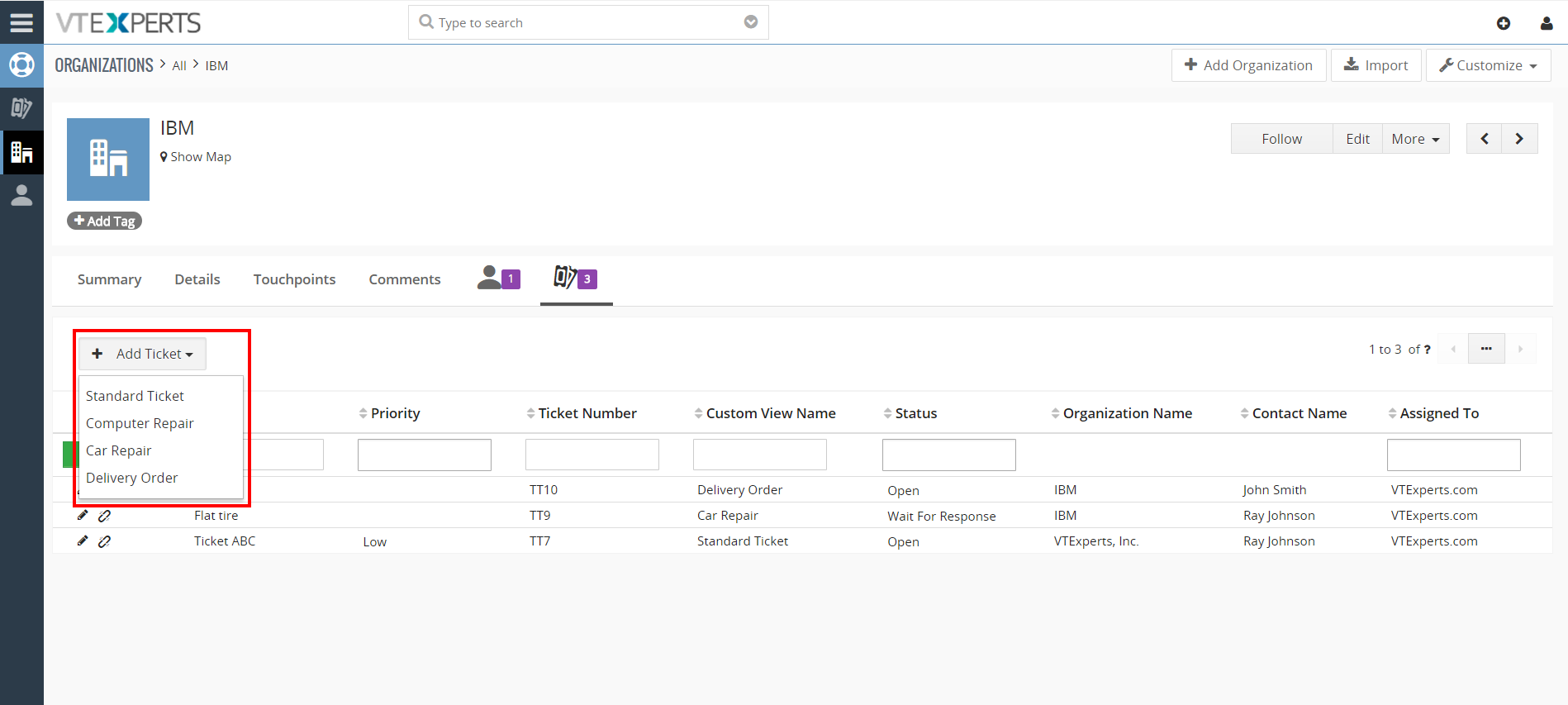Click Wait For Response status cell
Viewport: 1568px width, 705px height.
point(942,516)
